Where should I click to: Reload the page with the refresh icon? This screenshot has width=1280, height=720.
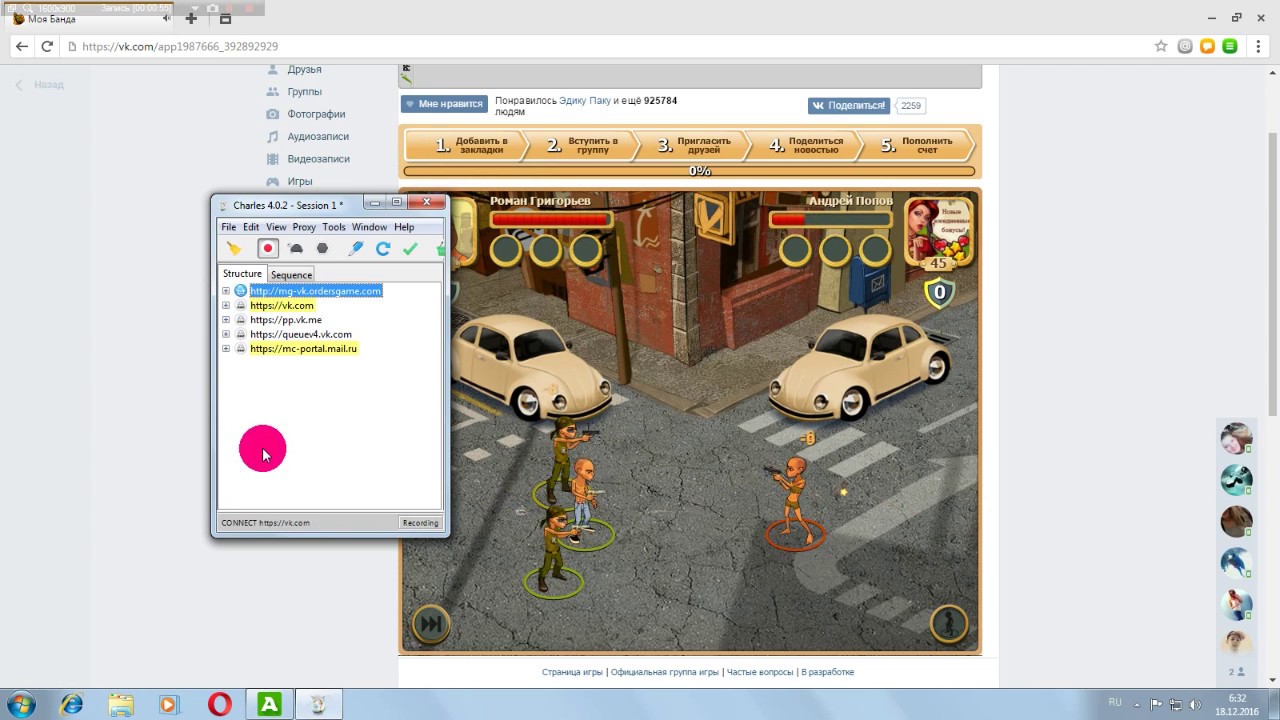[x=47, y=46]
